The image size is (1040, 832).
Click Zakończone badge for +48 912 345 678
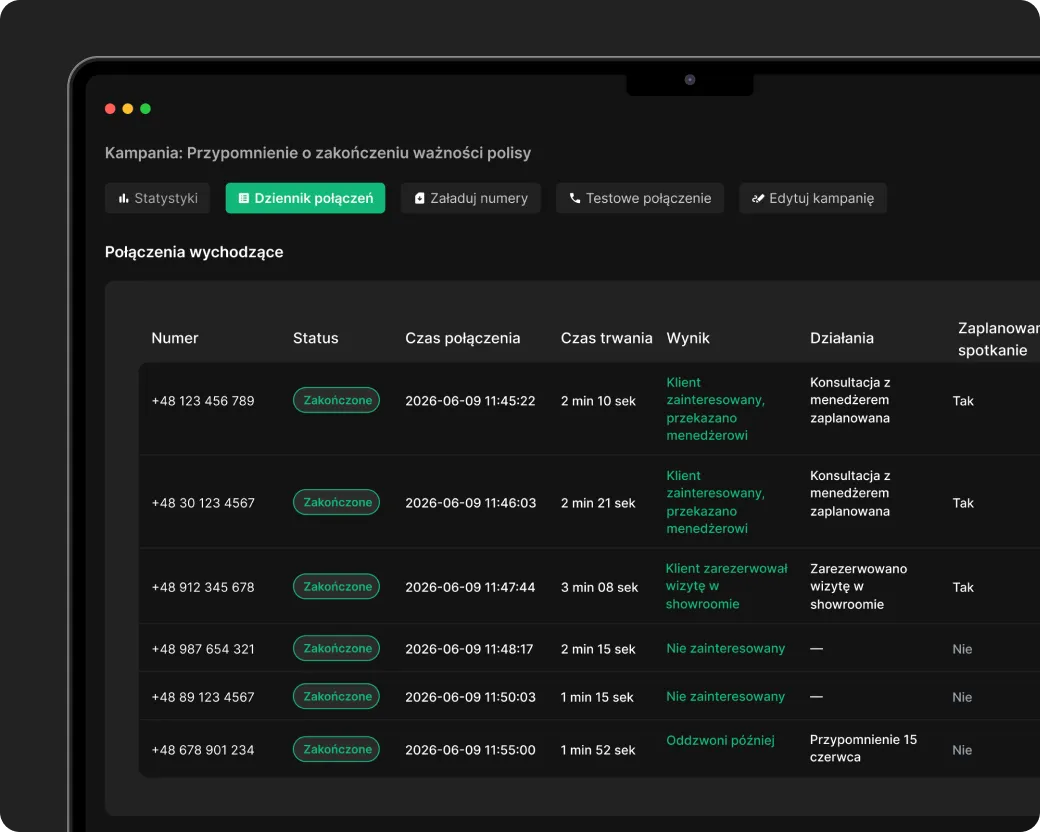coord(336,587)
